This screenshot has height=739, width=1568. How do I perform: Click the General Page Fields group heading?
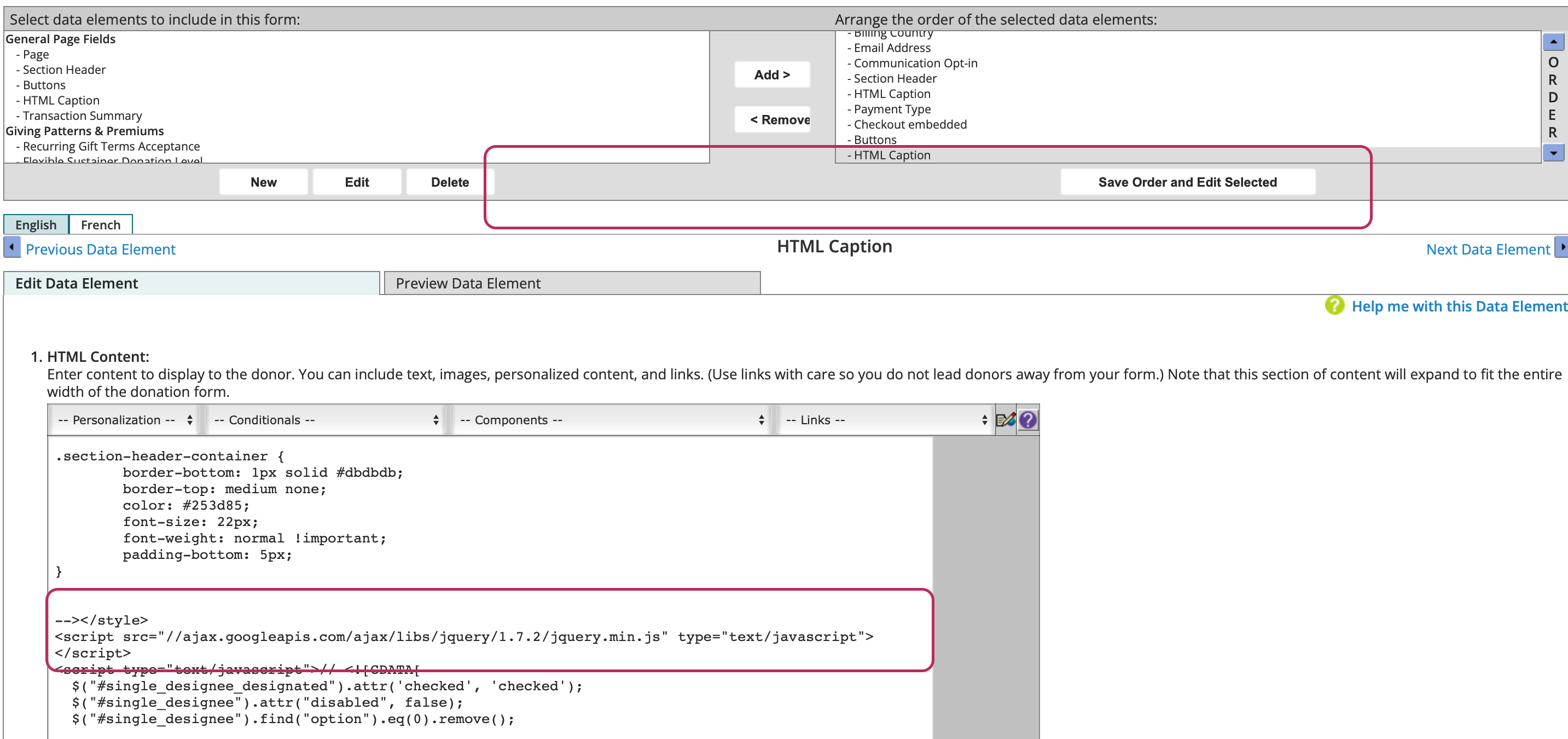pyautogui.click(x=60, y=39)
